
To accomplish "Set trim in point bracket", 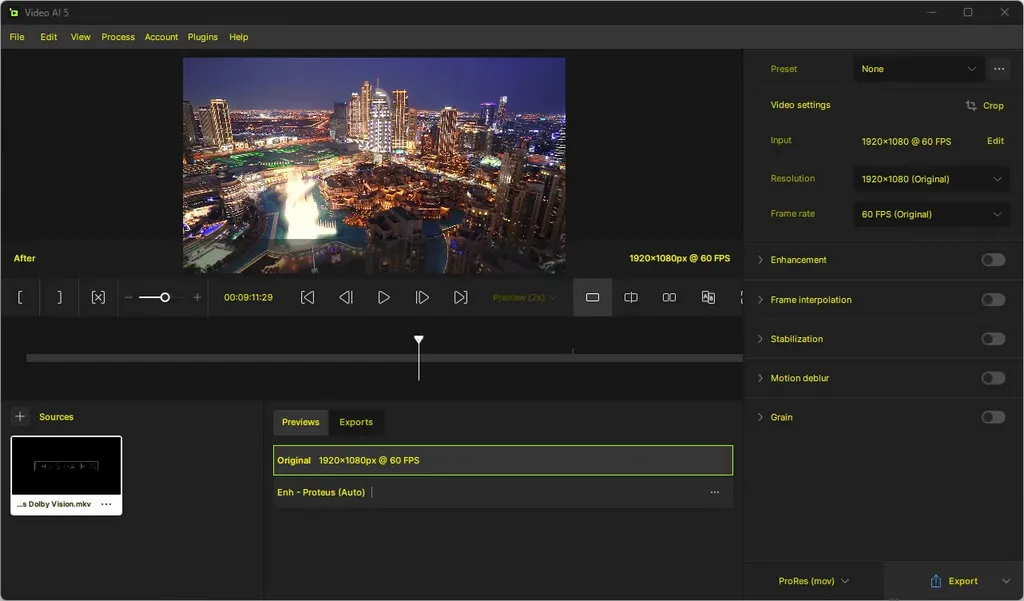I will tap(20, 297).
